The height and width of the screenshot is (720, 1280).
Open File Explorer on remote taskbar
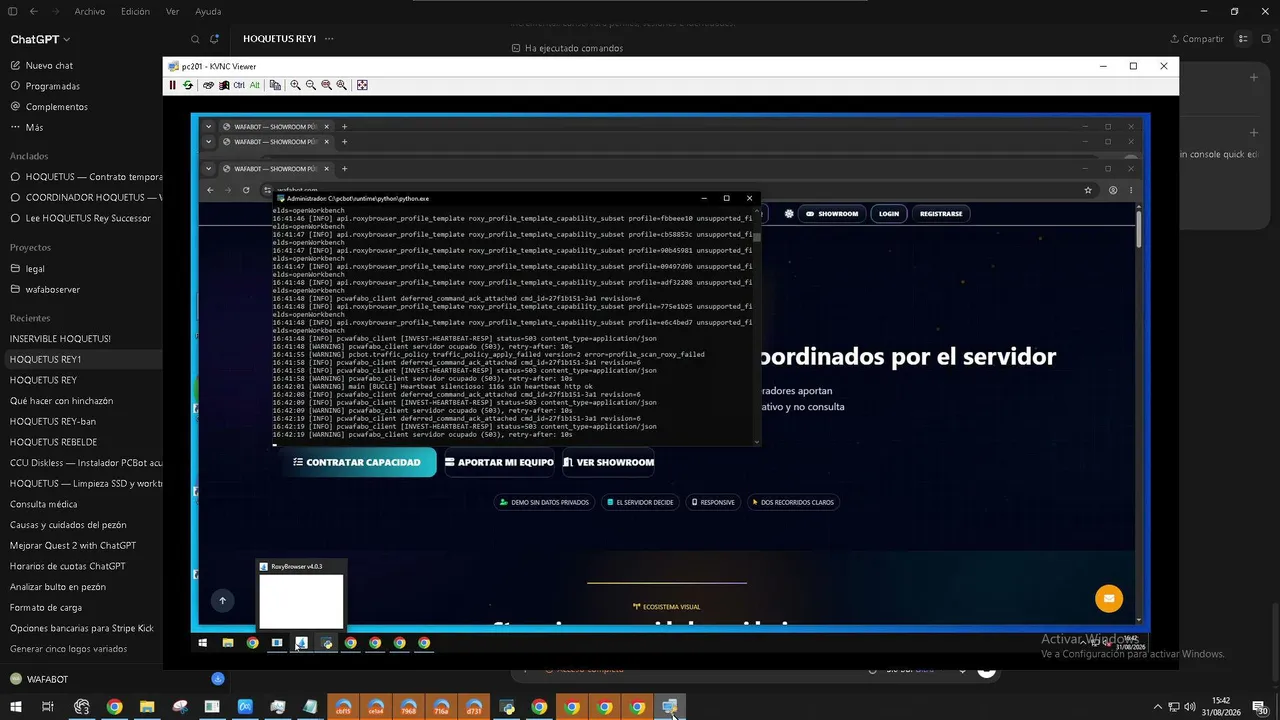(228, 643)
